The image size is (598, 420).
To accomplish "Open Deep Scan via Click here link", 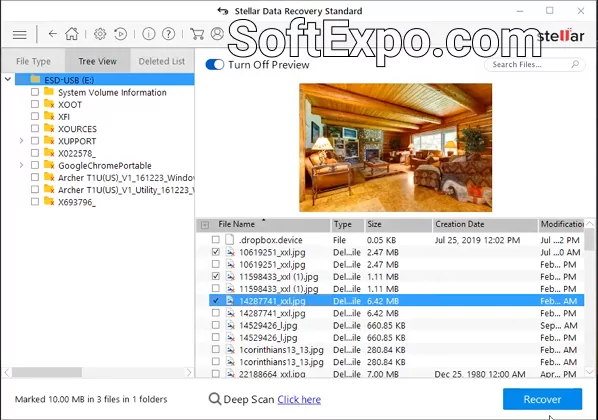I will coord(299,399).
